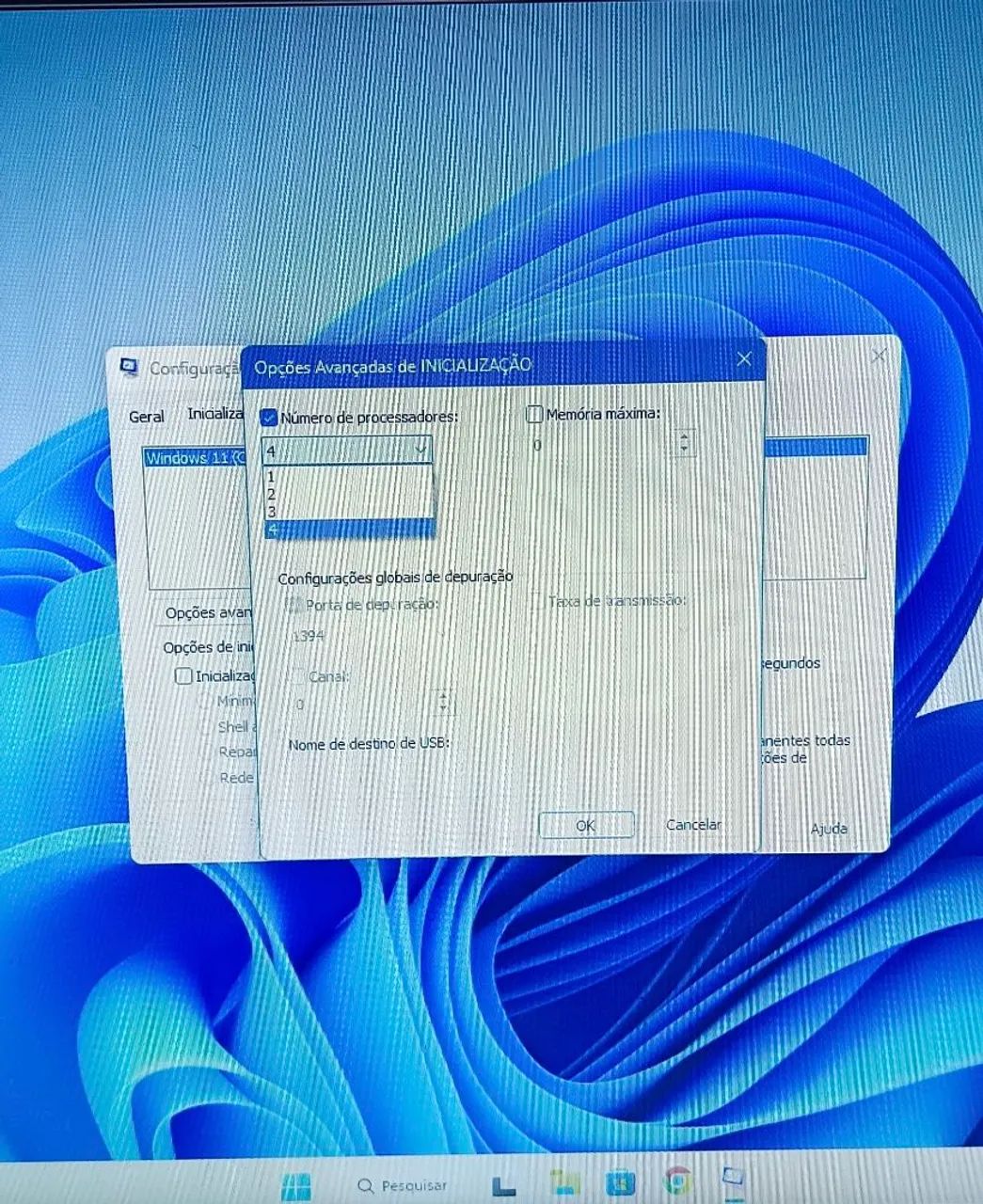Select 1 in the processor dropdown list

tap(348, 477)
